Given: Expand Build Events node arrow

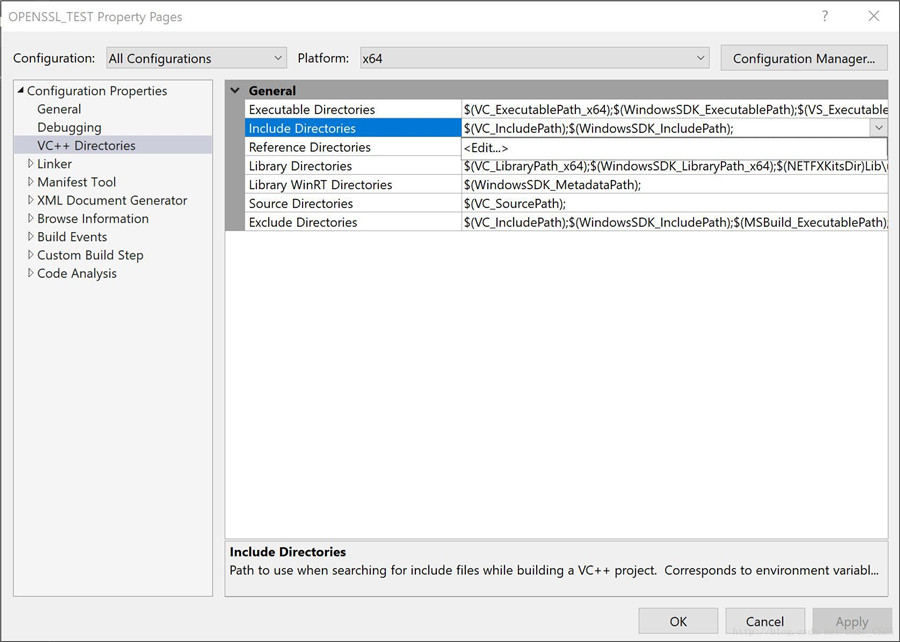Looking at the screenshot, I should pos(30,236).
